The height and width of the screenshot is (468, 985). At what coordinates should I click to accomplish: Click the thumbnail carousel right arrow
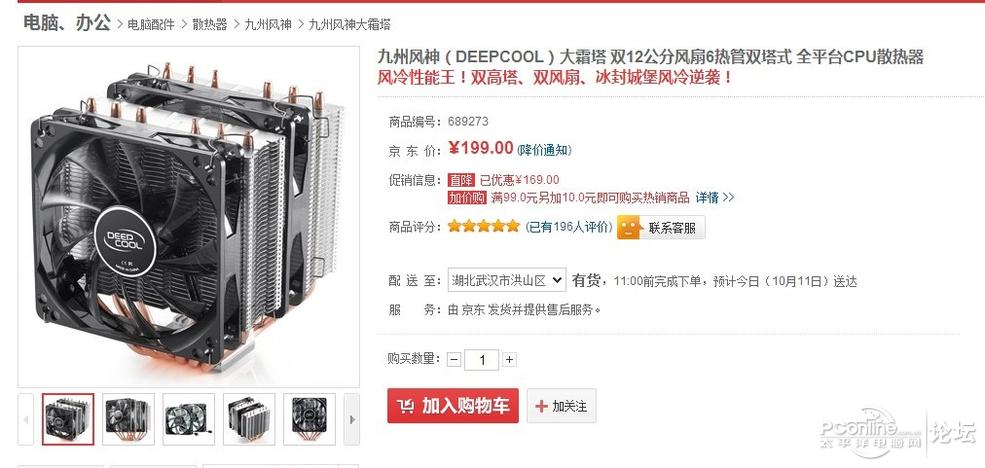(x=352, y=419)
